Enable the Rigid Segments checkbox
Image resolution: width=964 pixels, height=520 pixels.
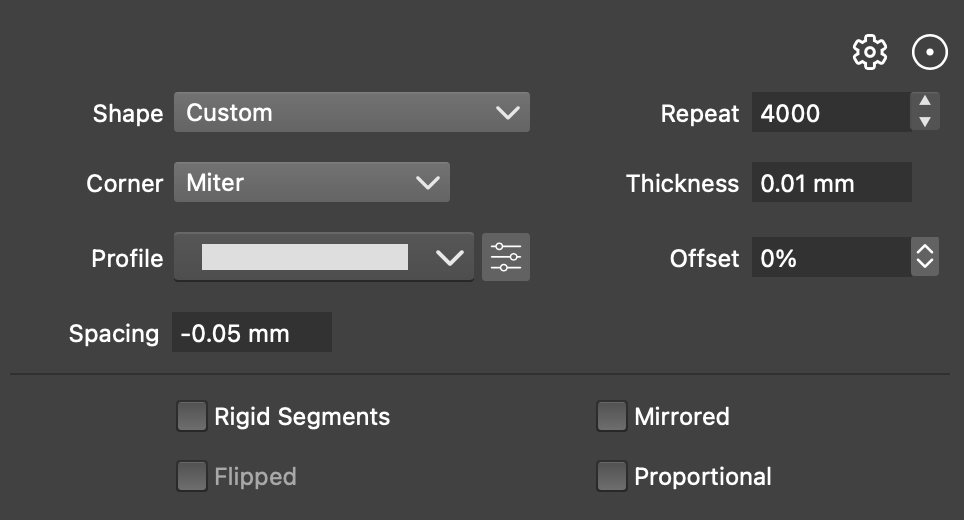click(x=191, y=416)
